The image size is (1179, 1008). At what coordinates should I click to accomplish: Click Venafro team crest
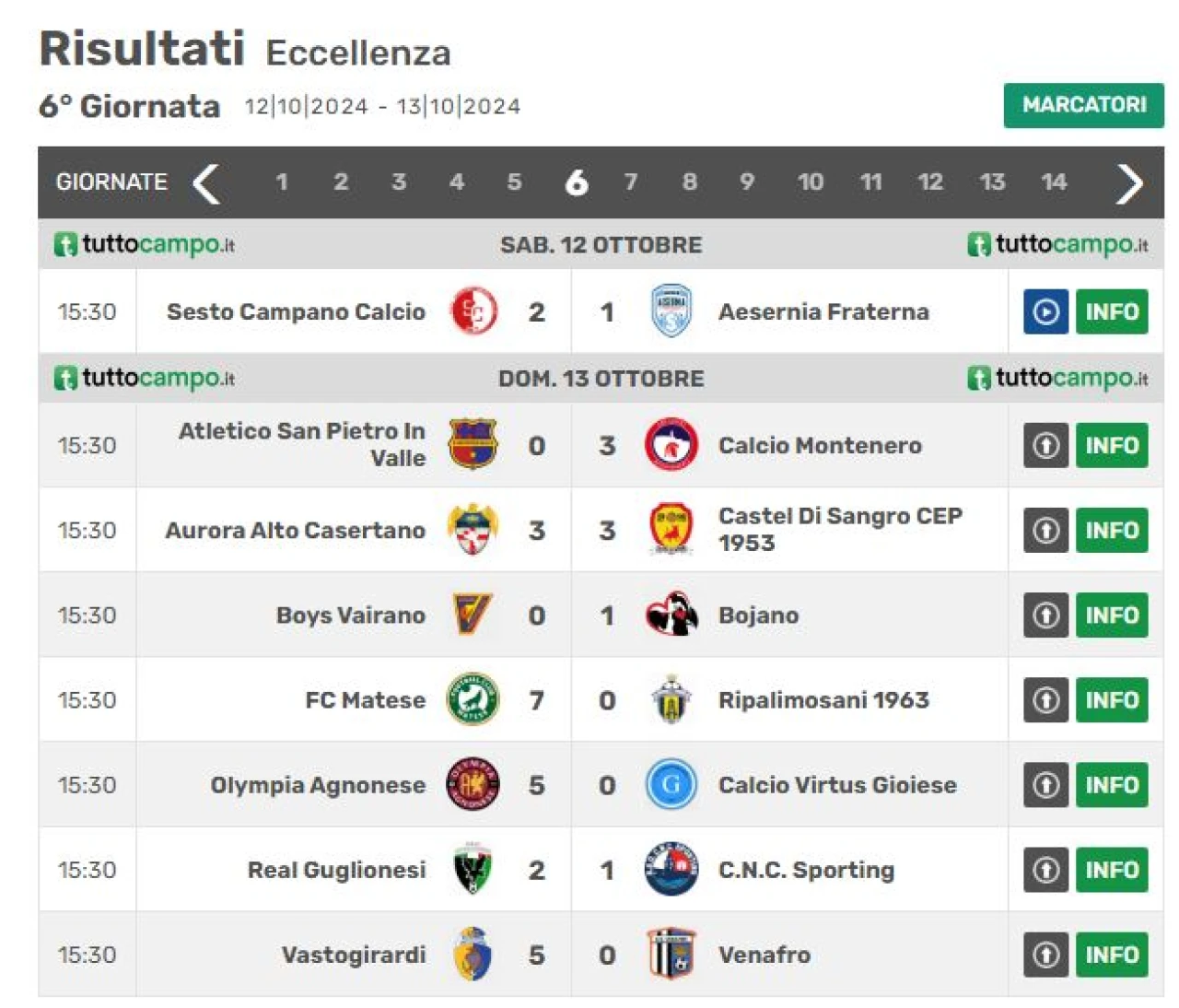[671, 954]
